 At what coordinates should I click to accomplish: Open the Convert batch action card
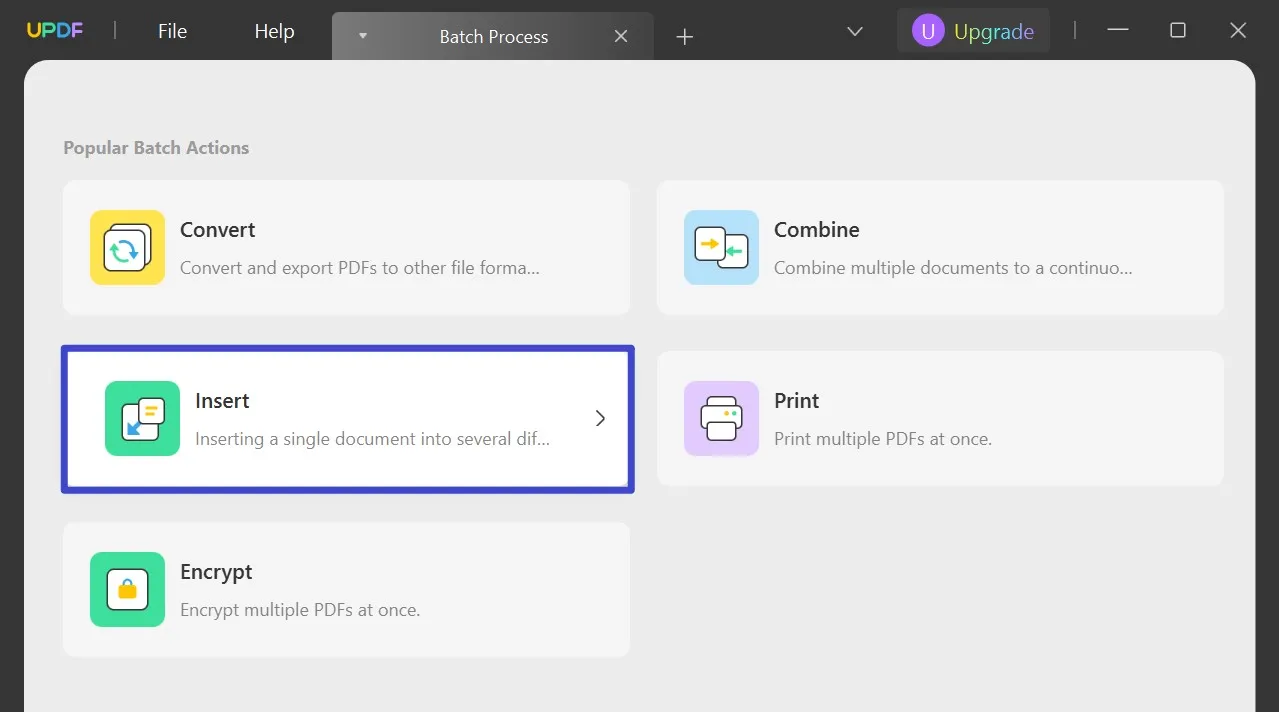click(345, 247)
